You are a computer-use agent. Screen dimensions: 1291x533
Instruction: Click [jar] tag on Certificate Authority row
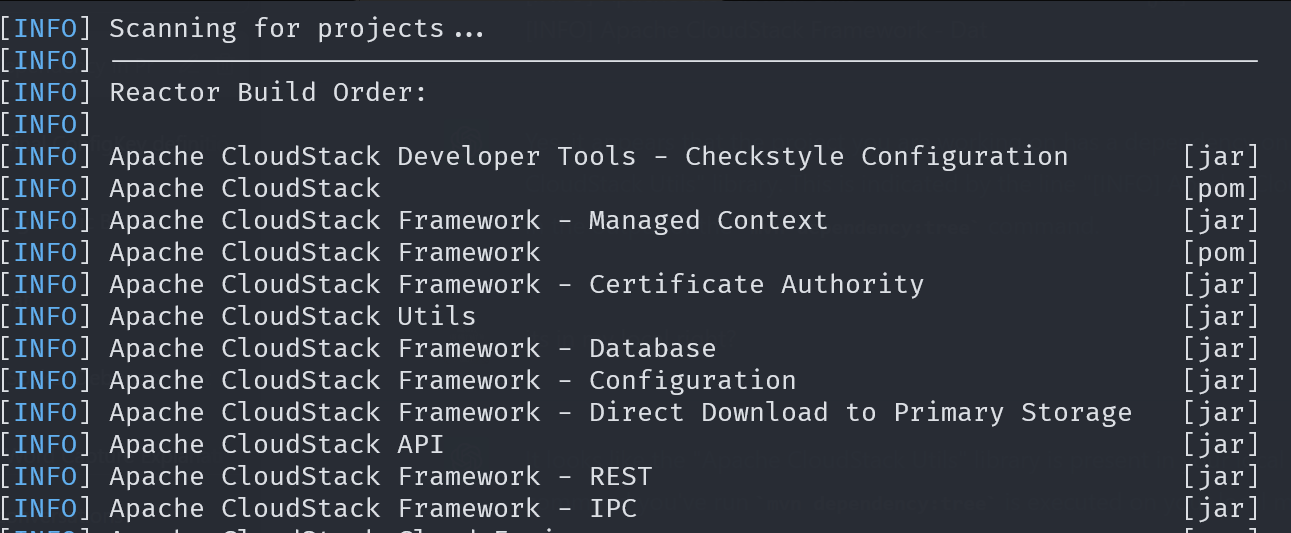click(1220, 284)
